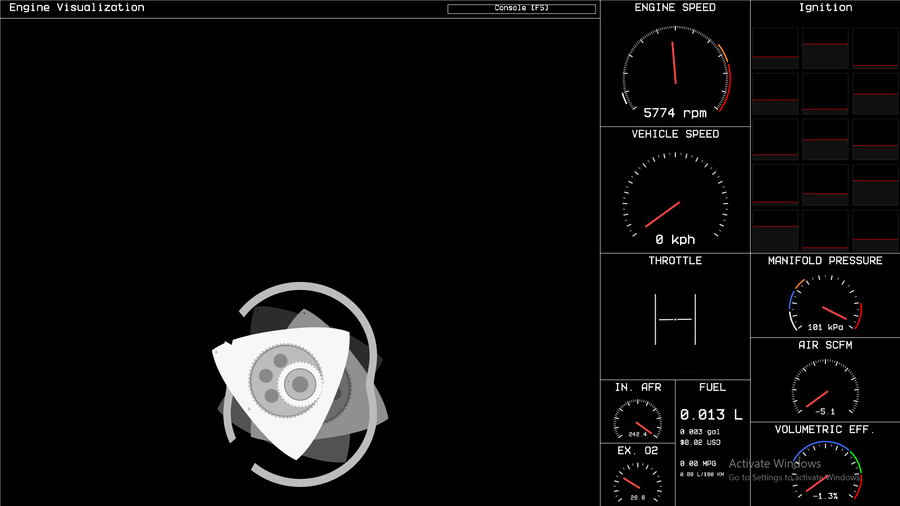Screen dimensions: 900x506
Task: Select the Ignition panel label
Action: (x=825, y=7)
